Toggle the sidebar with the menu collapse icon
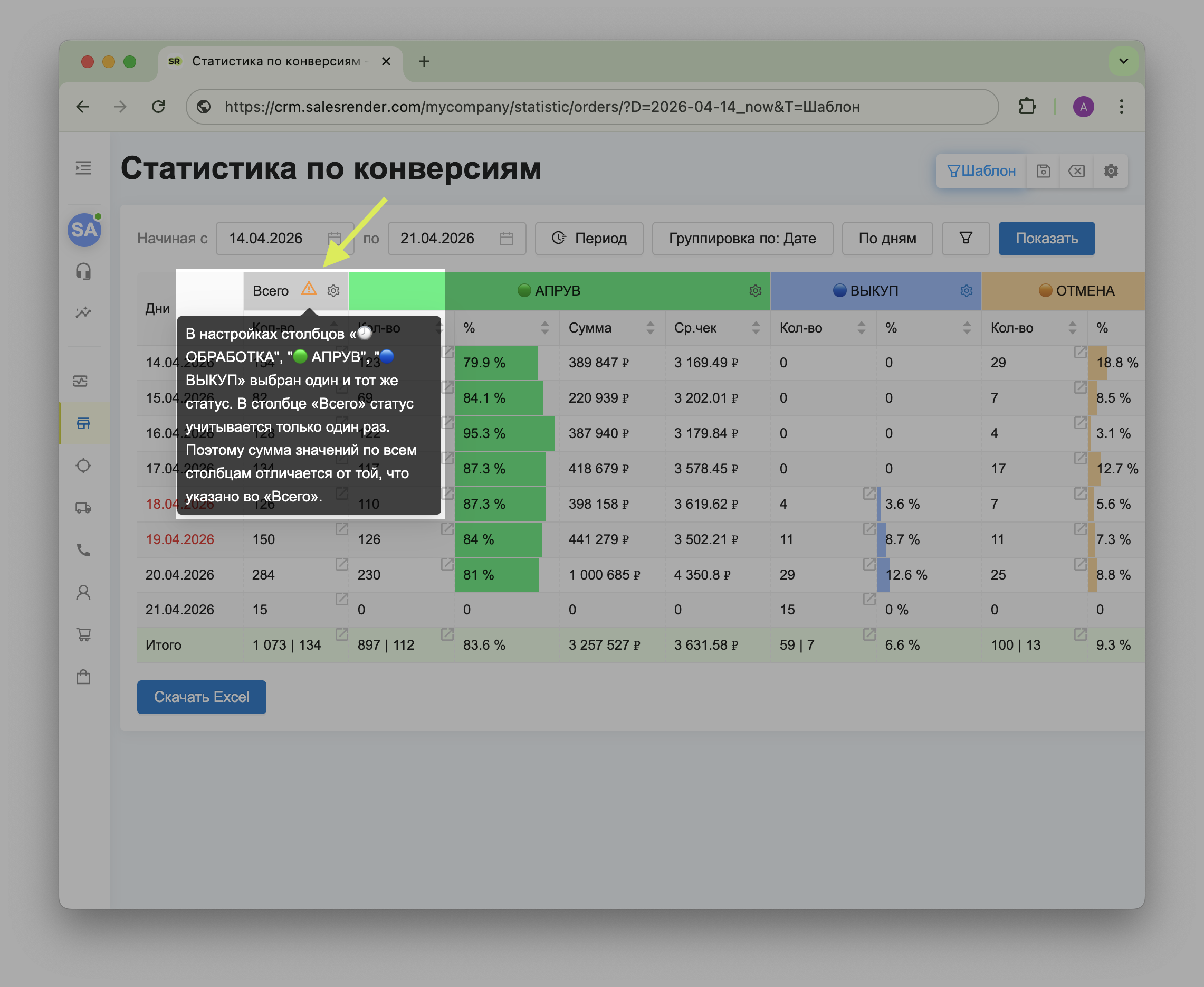 click(x=83, y=168)
